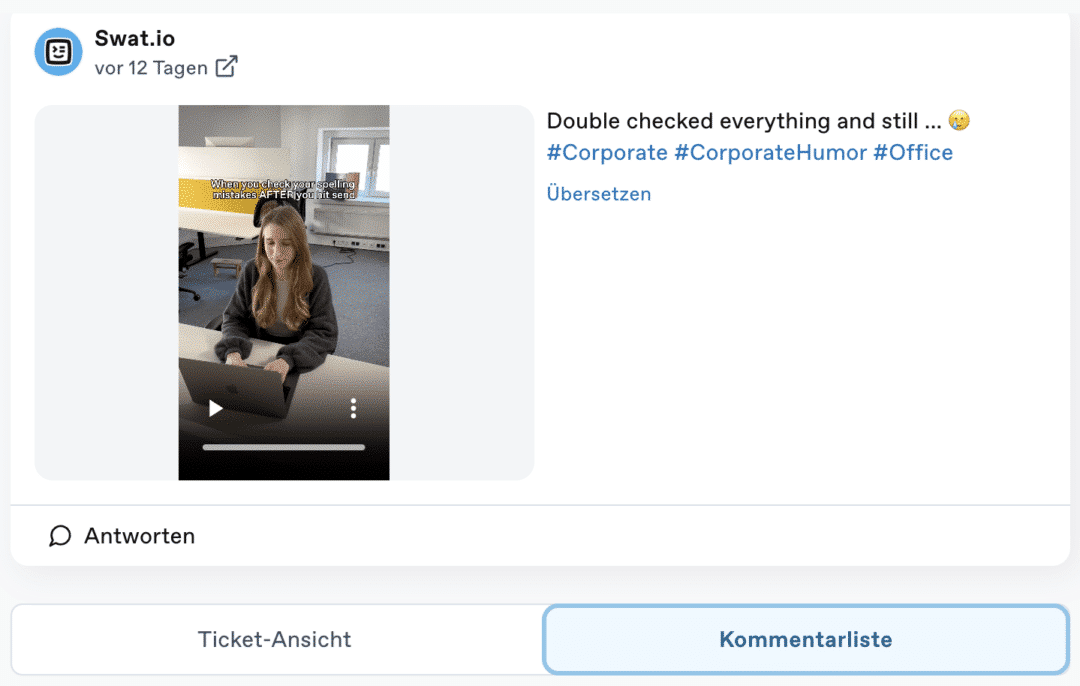Click the Swat.io account name

[134, 39]
